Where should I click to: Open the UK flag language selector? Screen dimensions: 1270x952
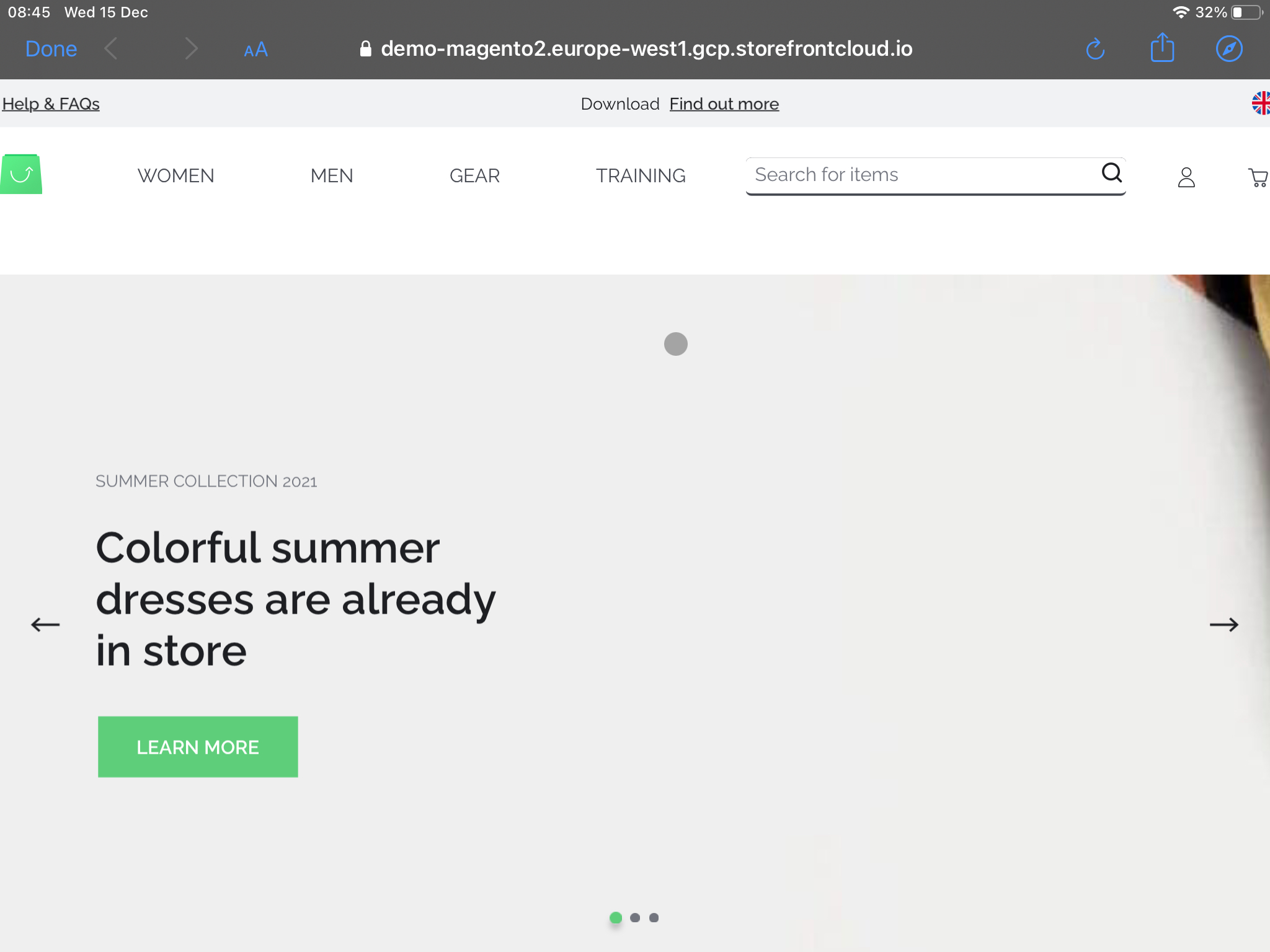point(1260,104)
